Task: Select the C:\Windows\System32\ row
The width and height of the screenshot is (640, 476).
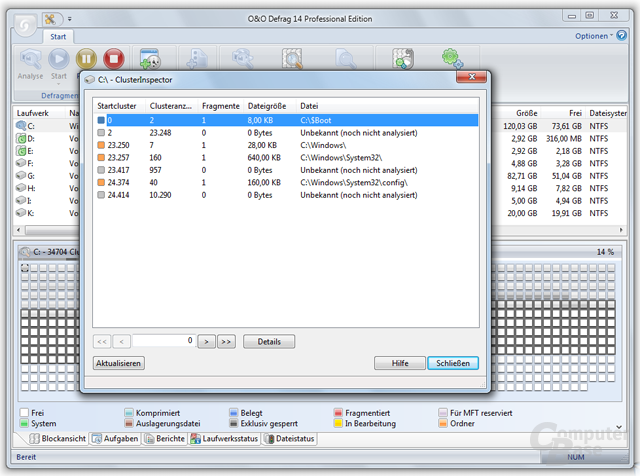Action: 286,158
